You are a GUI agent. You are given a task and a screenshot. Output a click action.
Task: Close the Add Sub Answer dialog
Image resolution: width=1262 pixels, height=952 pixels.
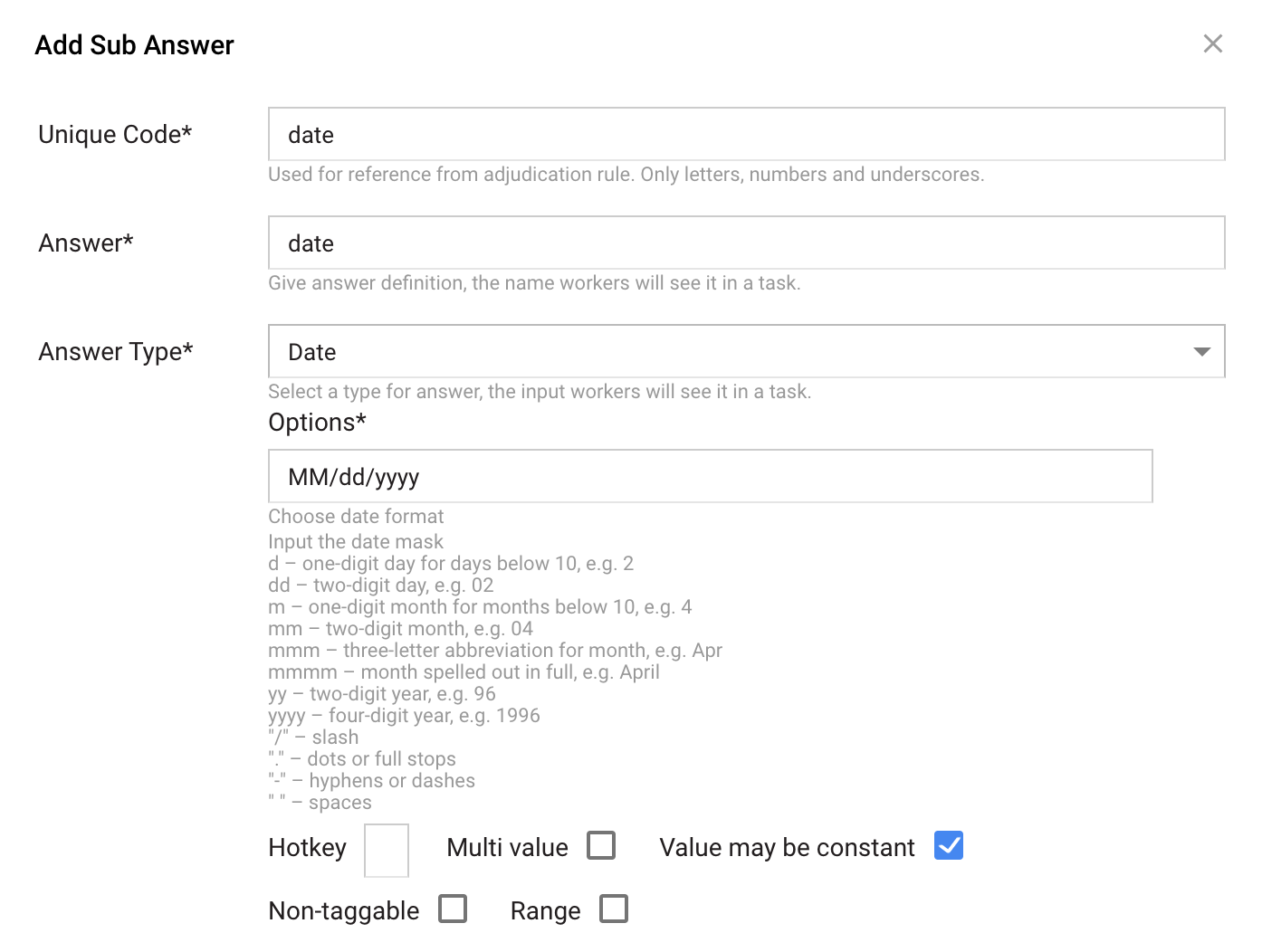tap(1213, 43)
